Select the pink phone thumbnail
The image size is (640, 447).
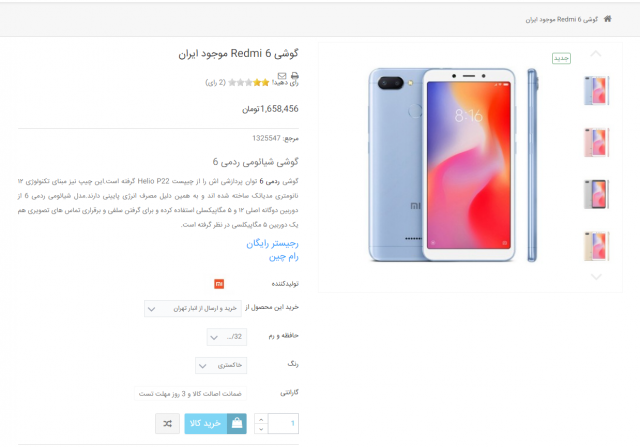click(596, 142)
